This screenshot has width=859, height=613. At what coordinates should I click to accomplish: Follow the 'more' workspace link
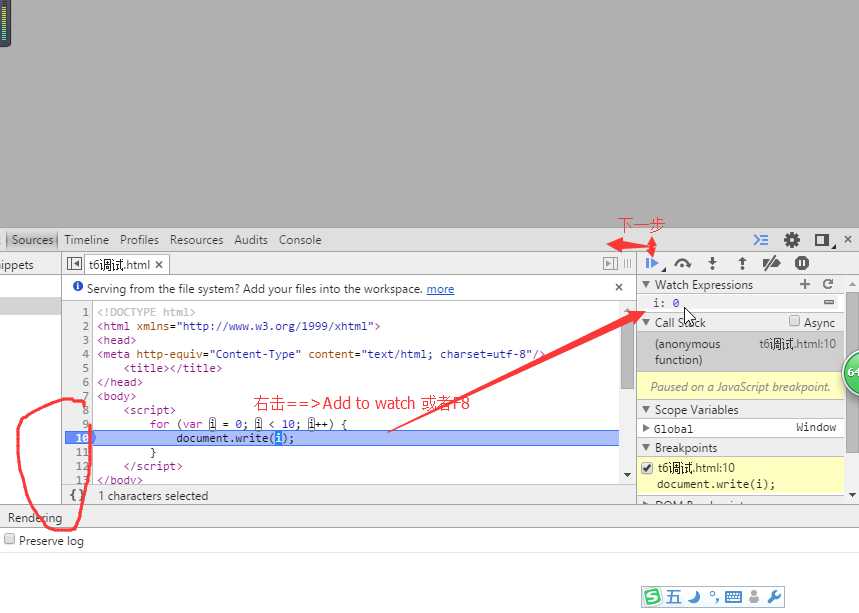[440, 289]
